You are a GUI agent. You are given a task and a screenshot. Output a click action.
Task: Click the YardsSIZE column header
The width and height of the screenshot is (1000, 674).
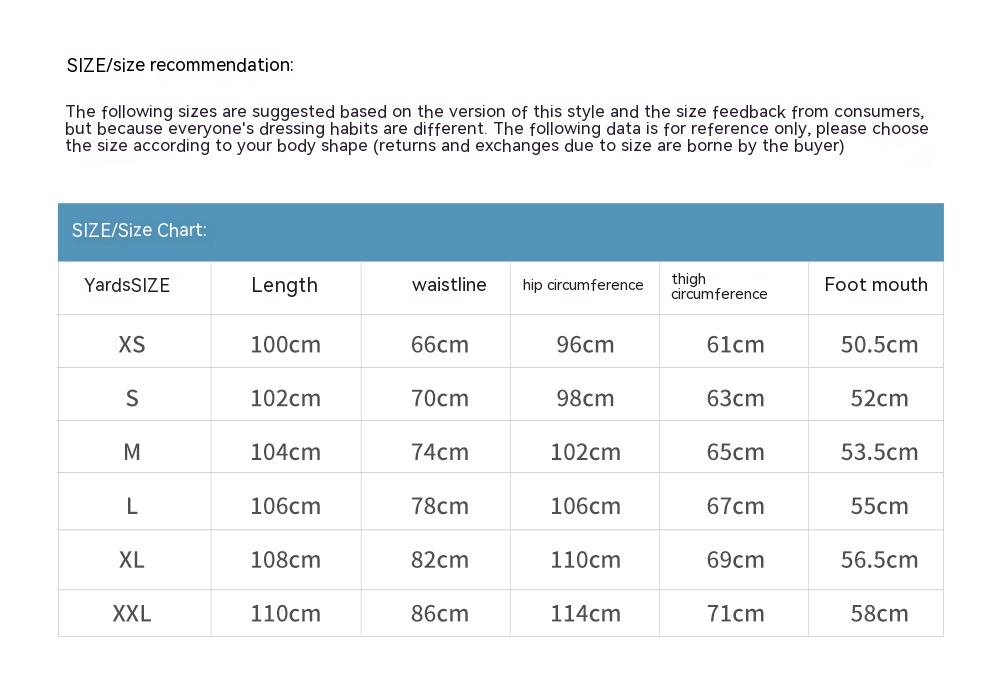(x=127, y=285)
